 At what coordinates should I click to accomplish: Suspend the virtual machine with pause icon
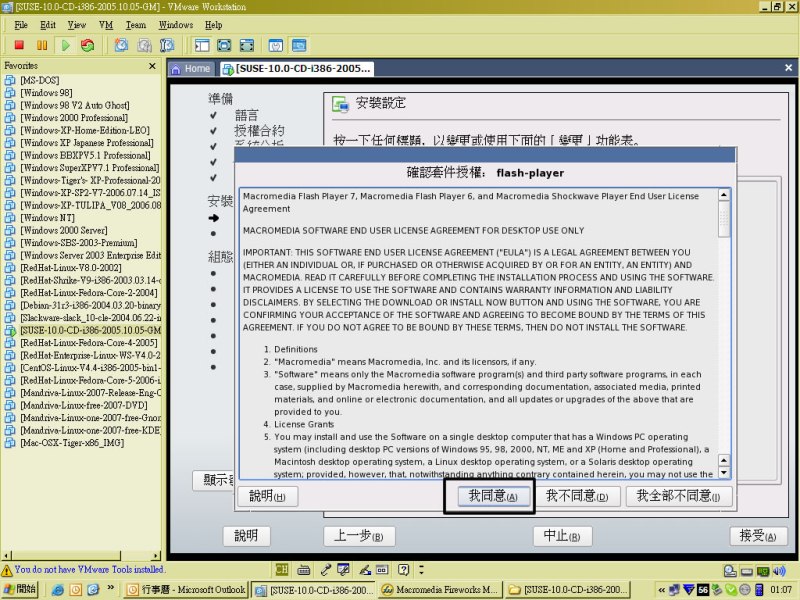pyautogui.click(x=42, y=45)
